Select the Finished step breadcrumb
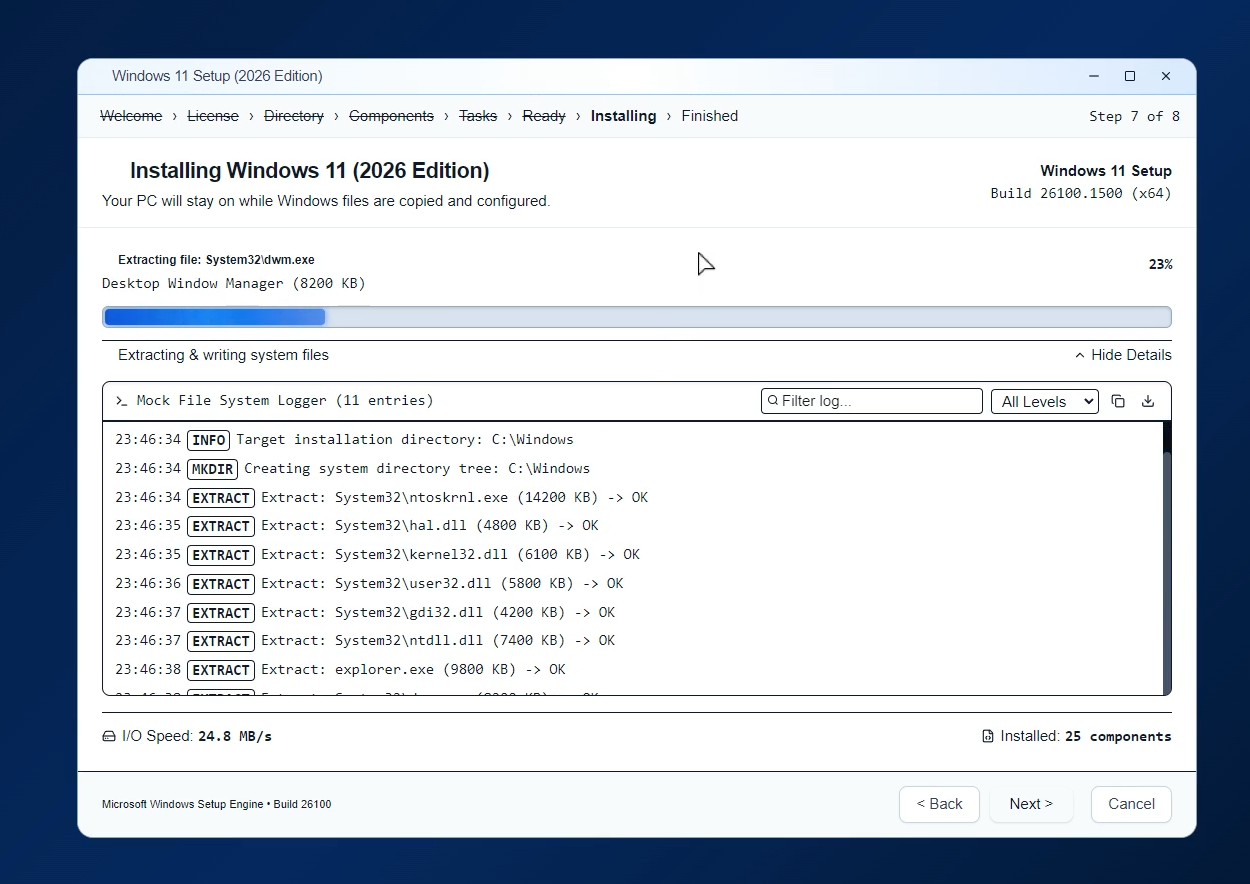This screenshot has height=884, width=1250. (x=710, y=116)
